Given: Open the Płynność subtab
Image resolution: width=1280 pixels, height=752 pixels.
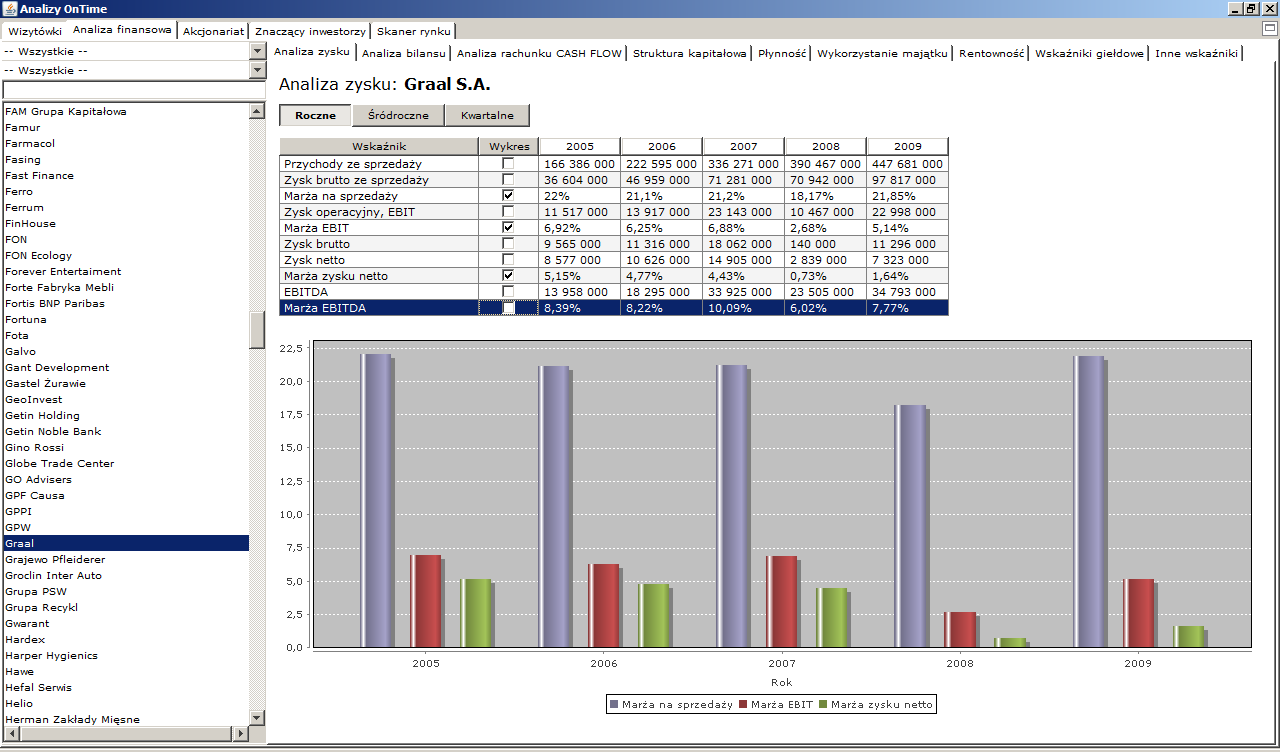Looking at the screenshot, I should point(782,53).
